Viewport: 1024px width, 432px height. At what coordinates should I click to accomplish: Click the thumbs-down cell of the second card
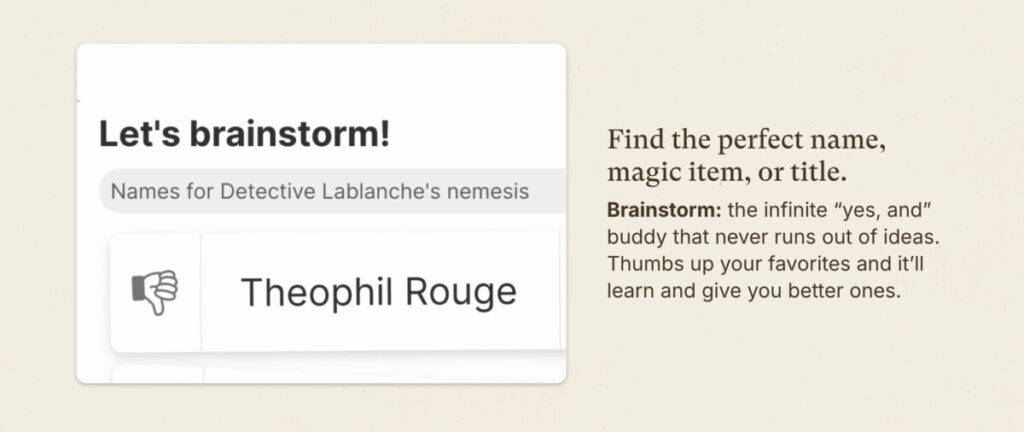[157, 375]
